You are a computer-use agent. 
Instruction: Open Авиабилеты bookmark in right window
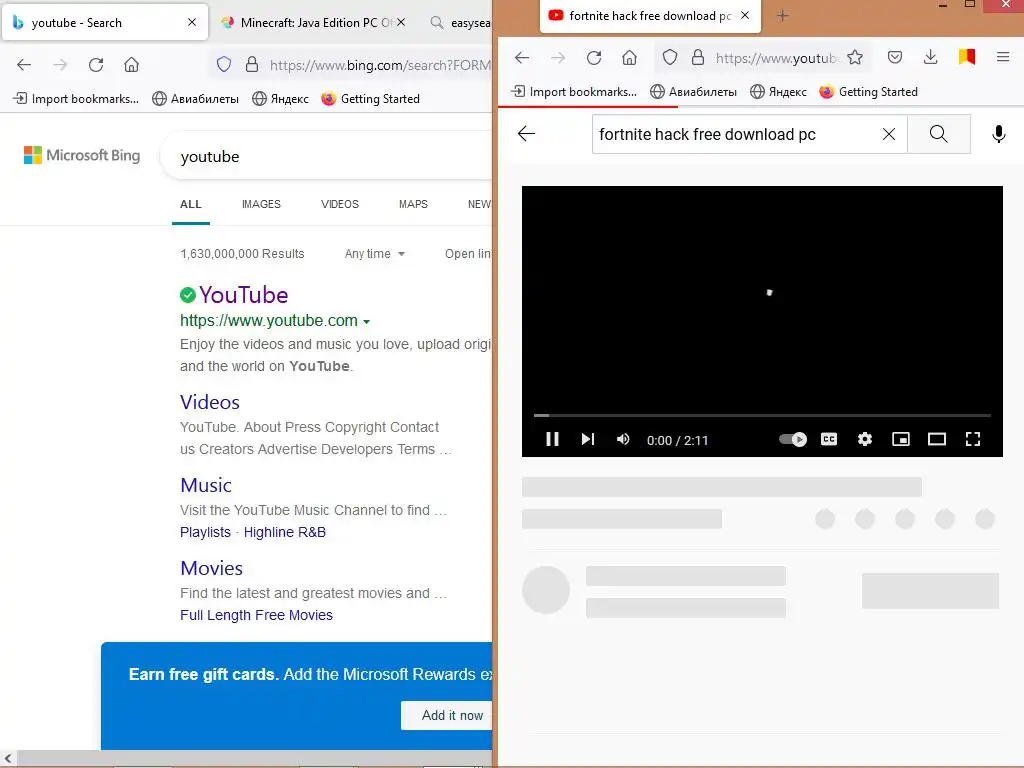tap(694, 92)
